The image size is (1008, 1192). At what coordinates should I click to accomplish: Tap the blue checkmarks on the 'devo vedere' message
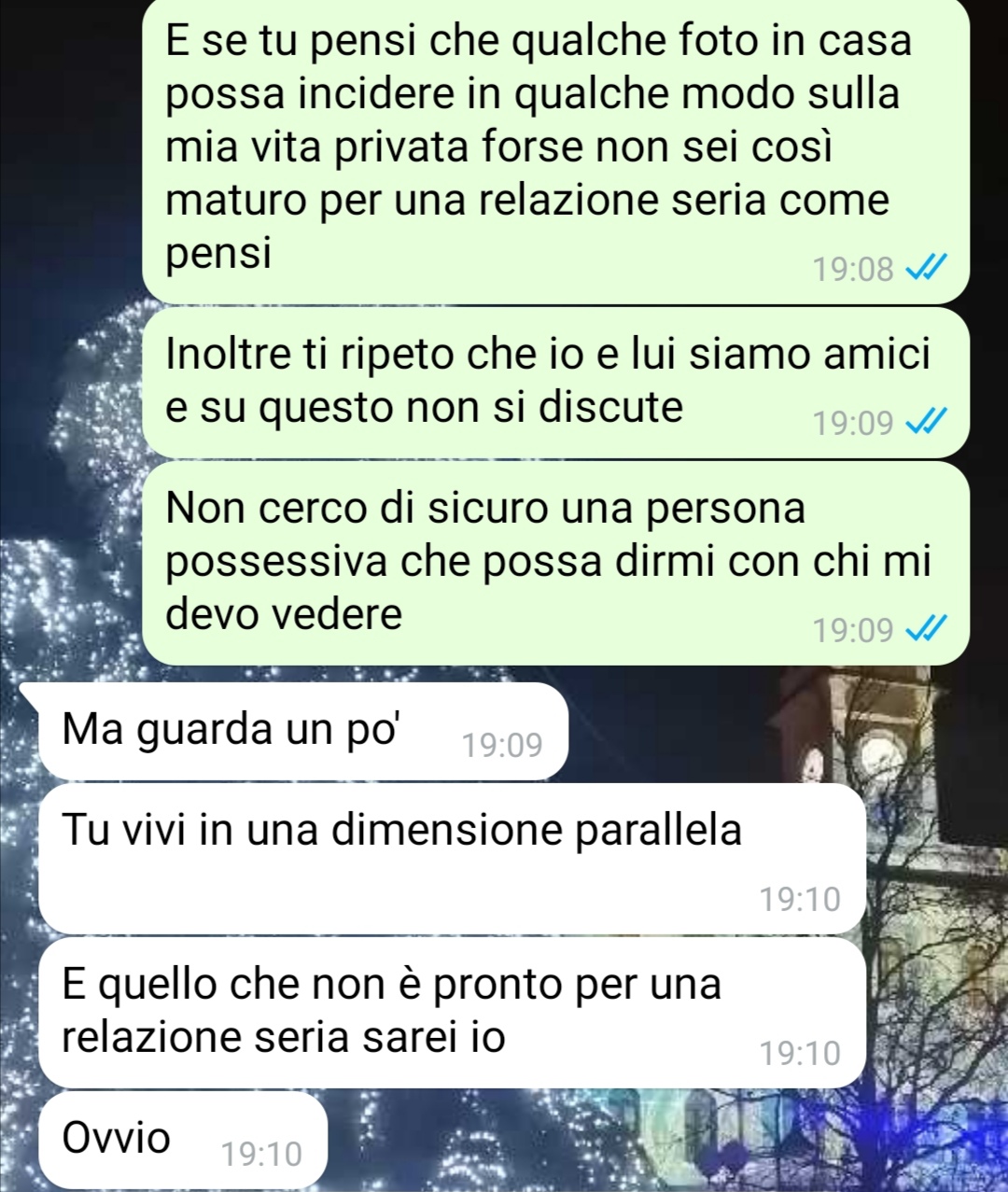click(x=927, y=630)
